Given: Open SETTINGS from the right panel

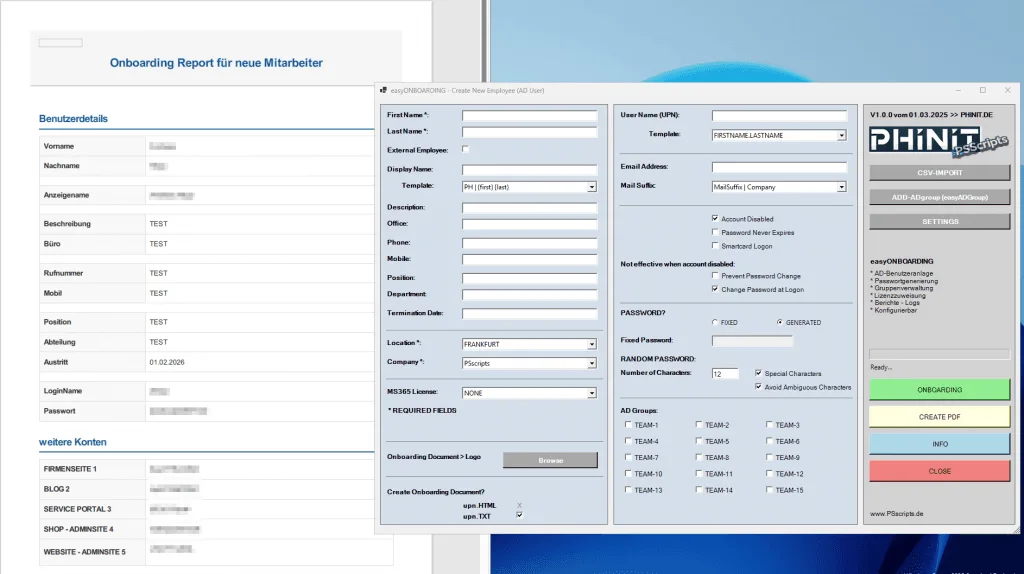Looking at the screenshot, I should pyautogui.click(x=939, y=222).
